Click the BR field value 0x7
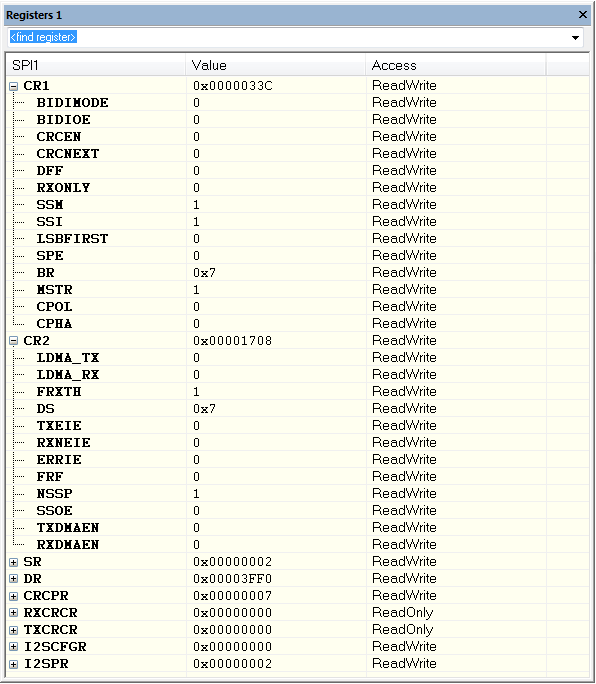596x684 pixels. click(x=204, y=273)
